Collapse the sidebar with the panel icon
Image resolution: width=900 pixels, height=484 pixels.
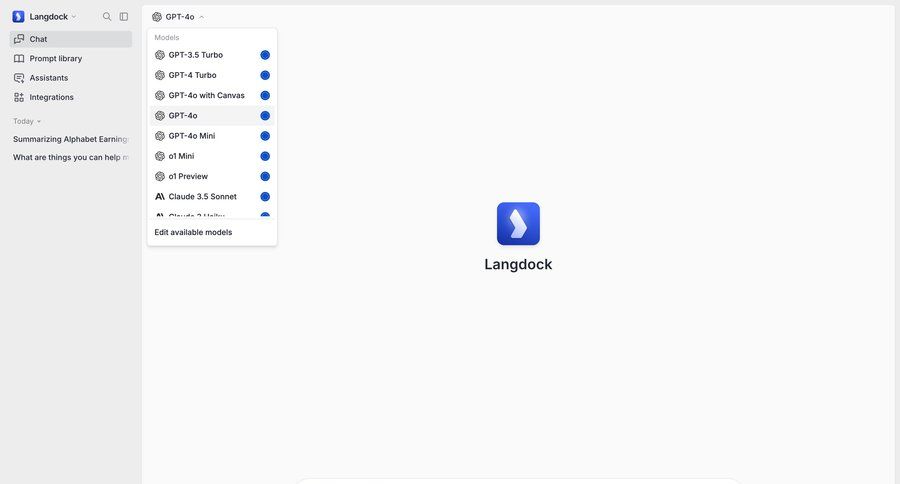click(123, 17)
